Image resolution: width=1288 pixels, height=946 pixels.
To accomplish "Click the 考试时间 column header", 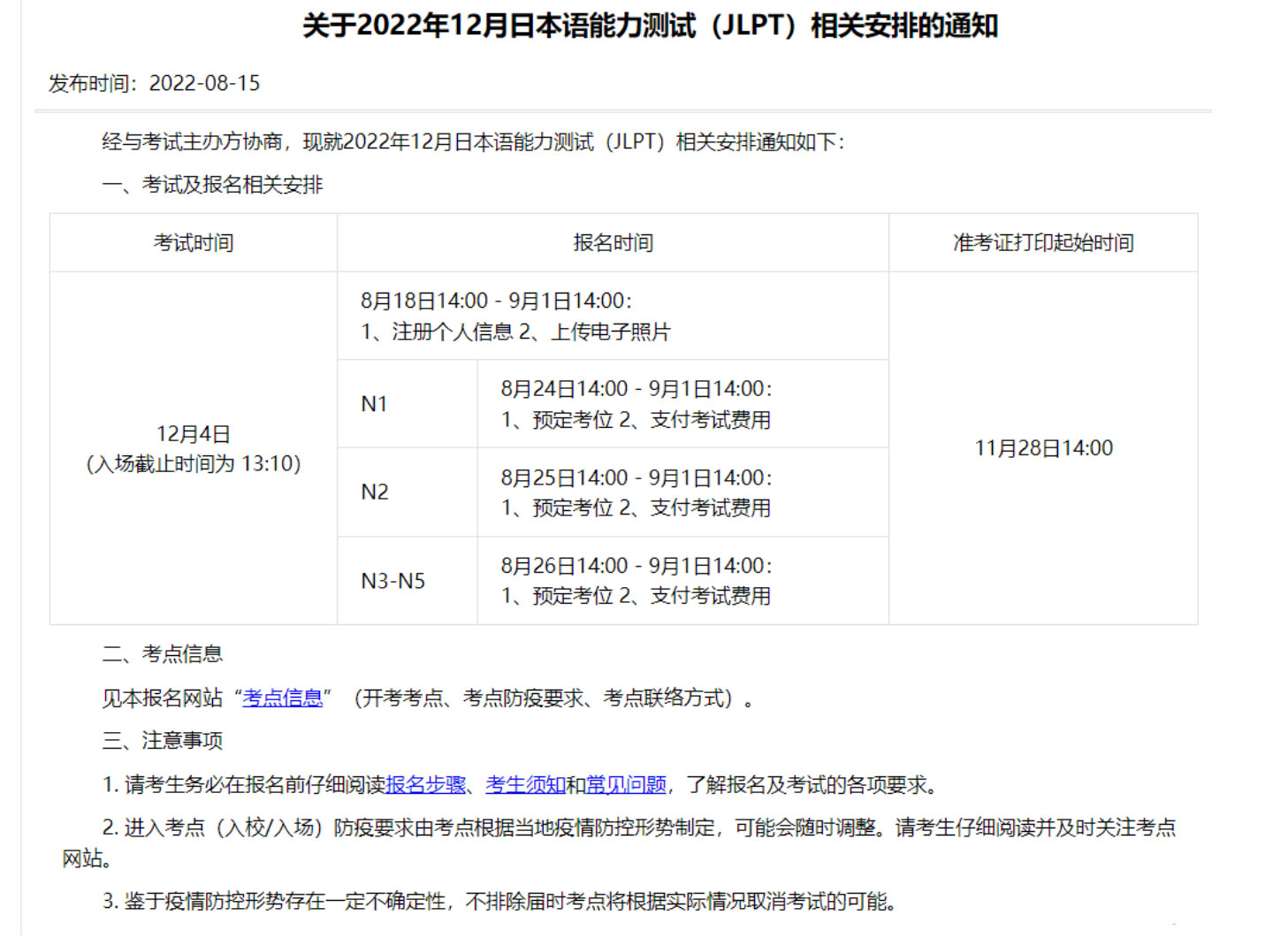I will [x=194, y=242].
